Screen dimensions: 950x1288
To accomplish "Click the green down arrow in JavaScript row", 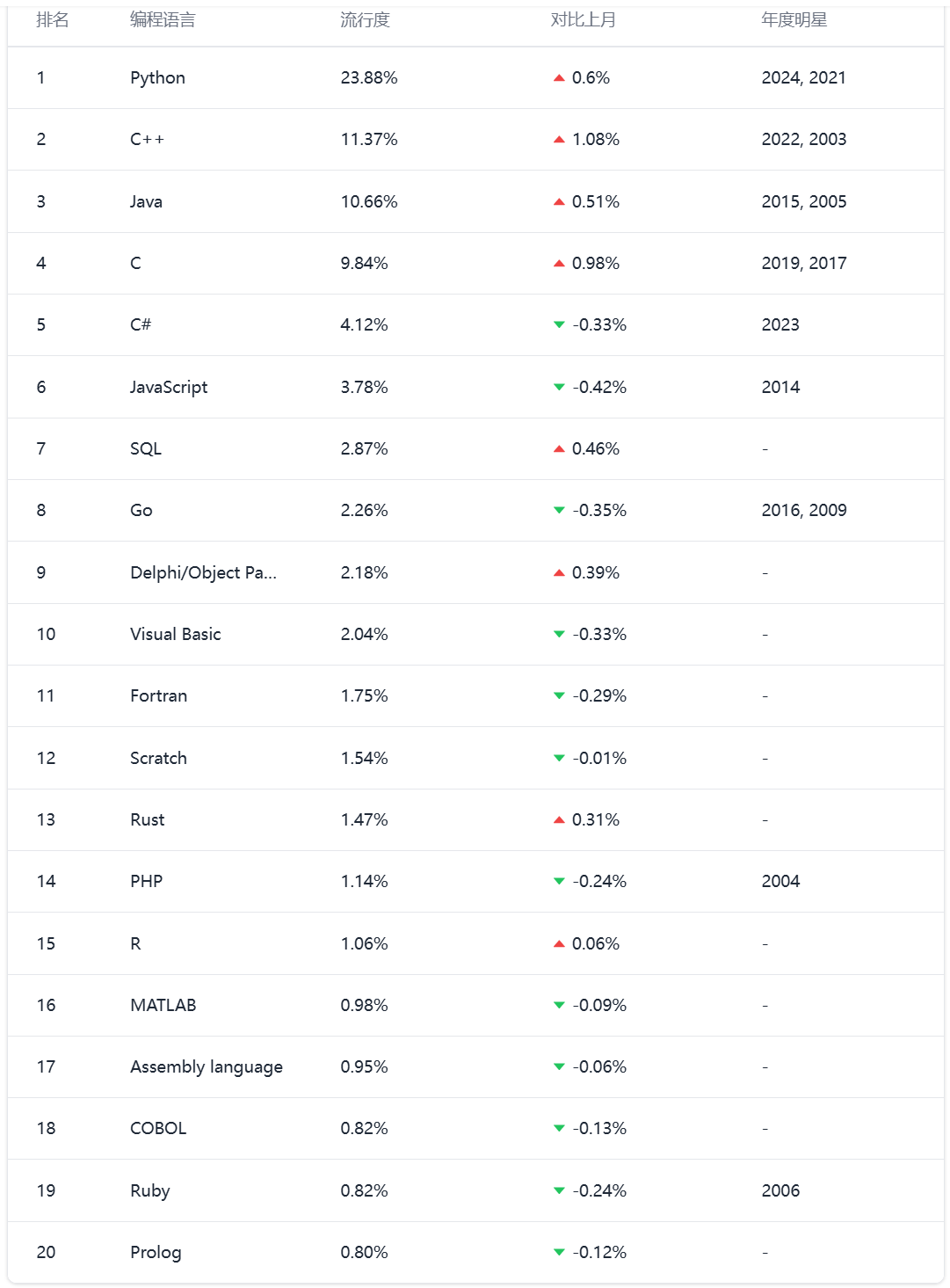I will pos(559,388).
